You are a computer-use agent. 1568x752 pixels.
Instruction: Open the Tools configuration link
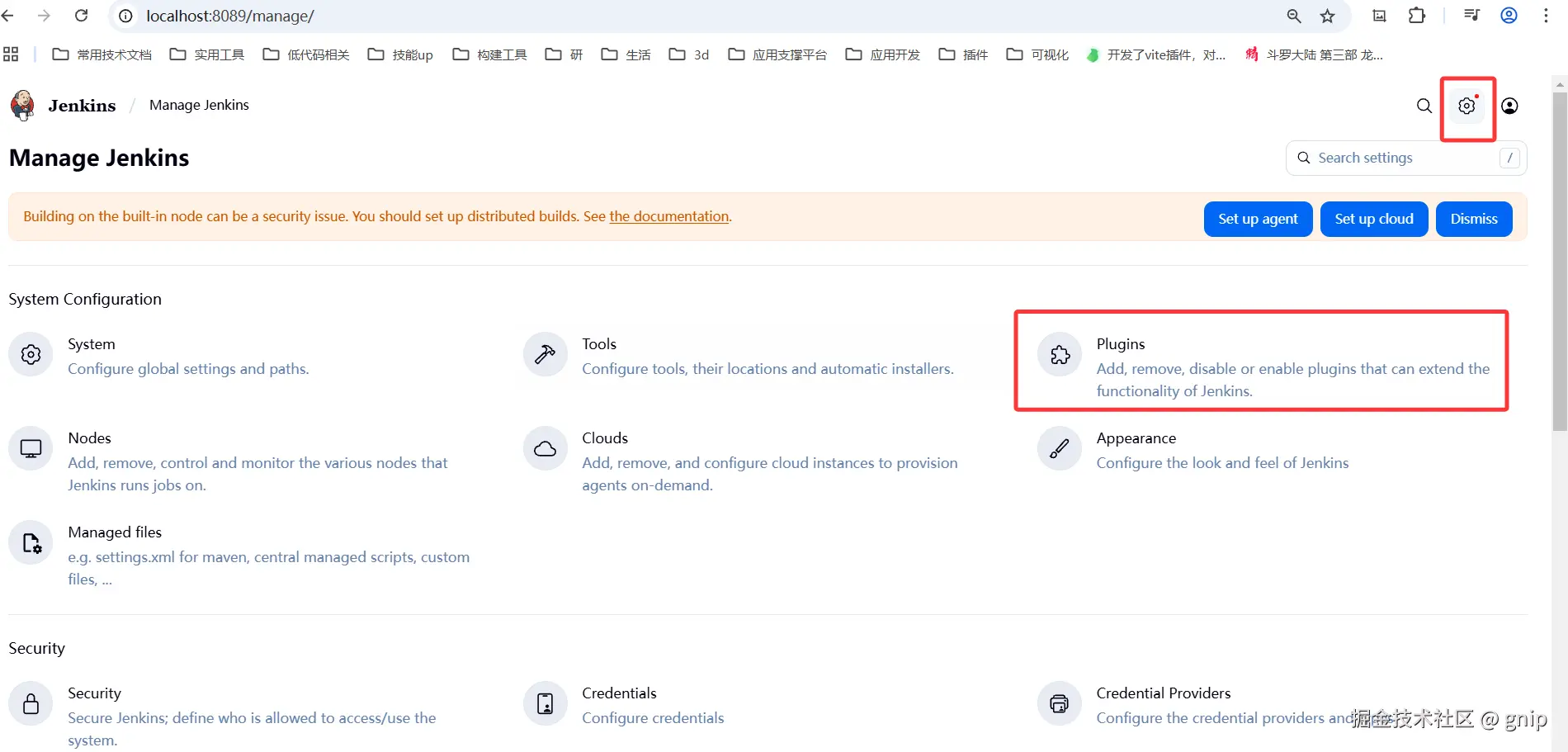click(x=599, y=344)
